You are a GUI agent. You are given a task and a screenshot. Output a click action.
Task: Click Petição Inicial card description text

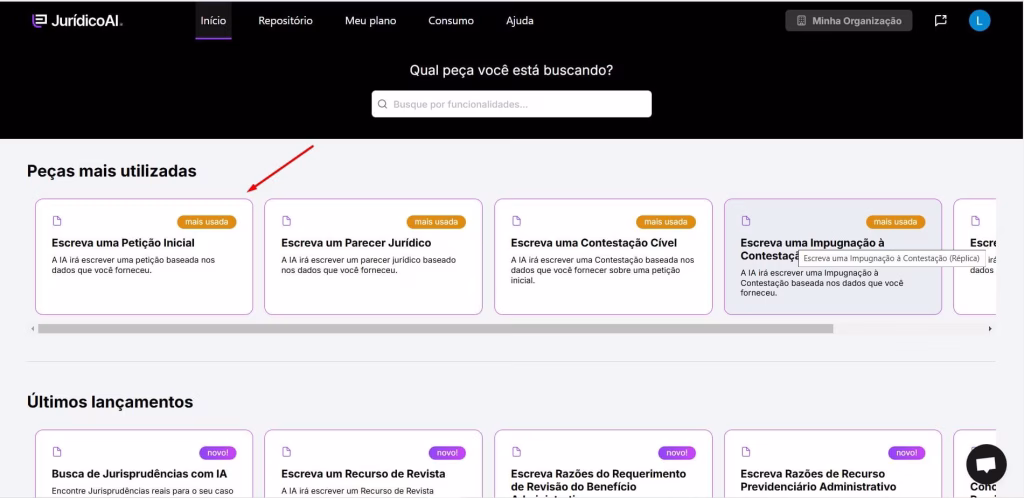133,265
